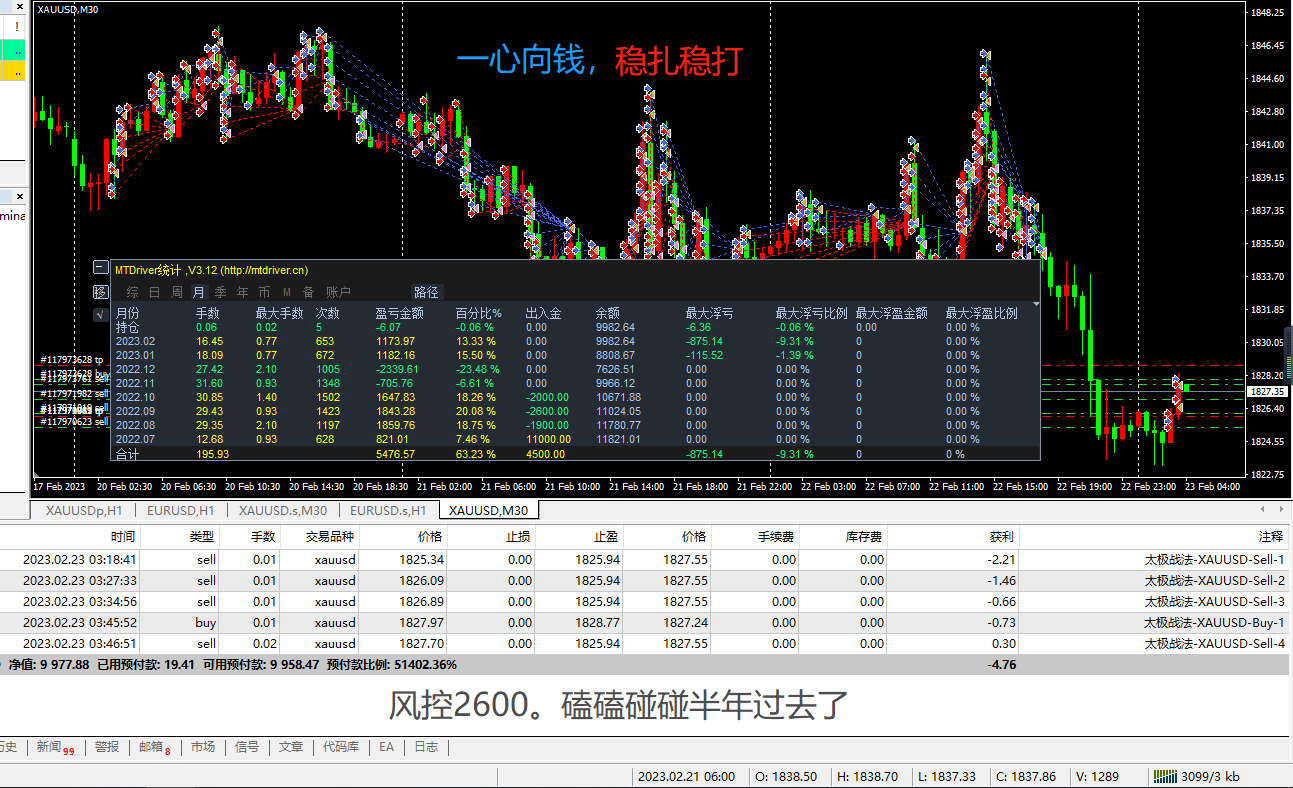This screenshot has height=788, width=1293.
Task: Click the network signal icon showing 3099/3 kb
Action: tap(1166, 776)
